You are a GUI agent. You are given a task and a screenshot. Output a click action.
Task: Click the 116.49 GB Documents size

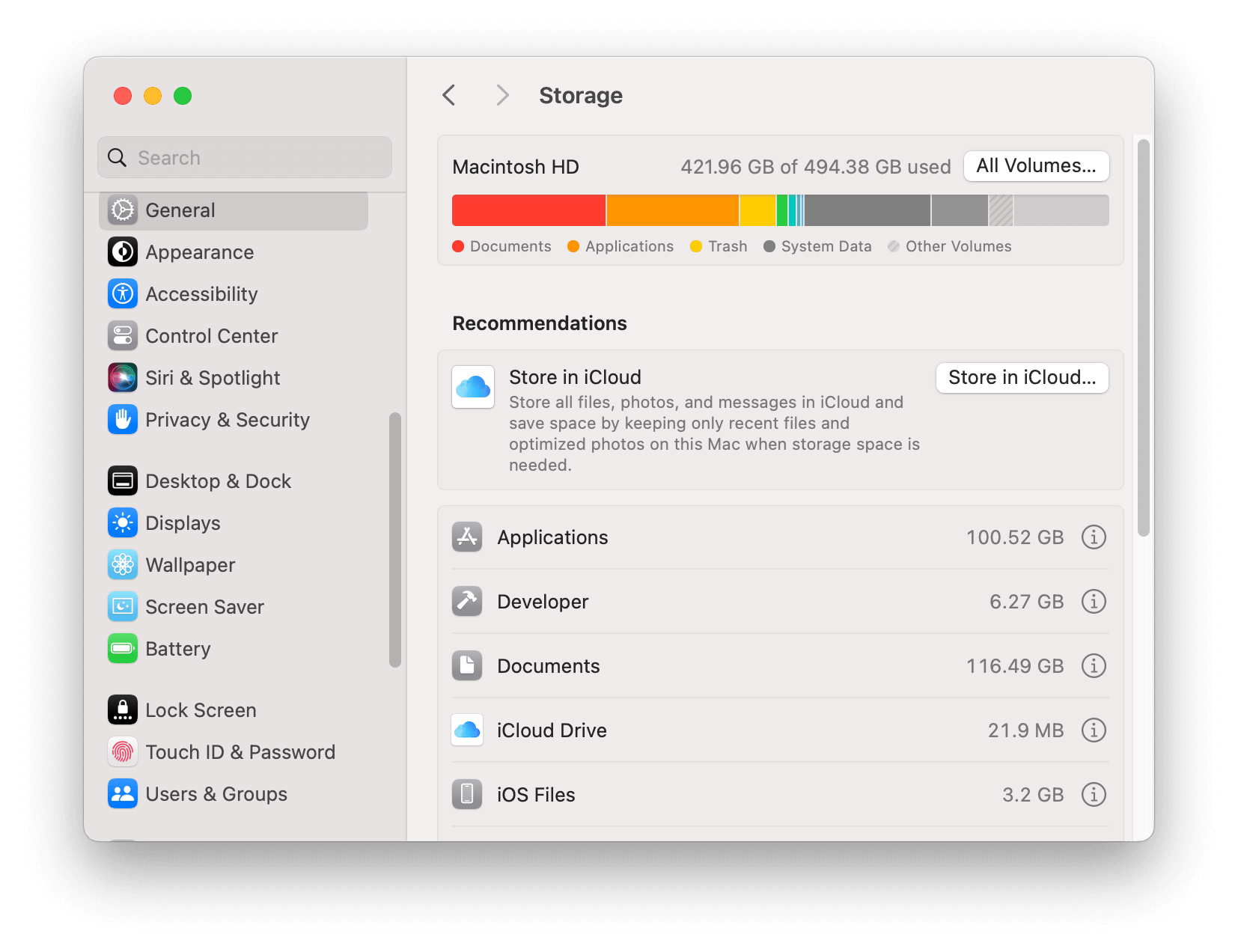click(x=1015, y=666)
